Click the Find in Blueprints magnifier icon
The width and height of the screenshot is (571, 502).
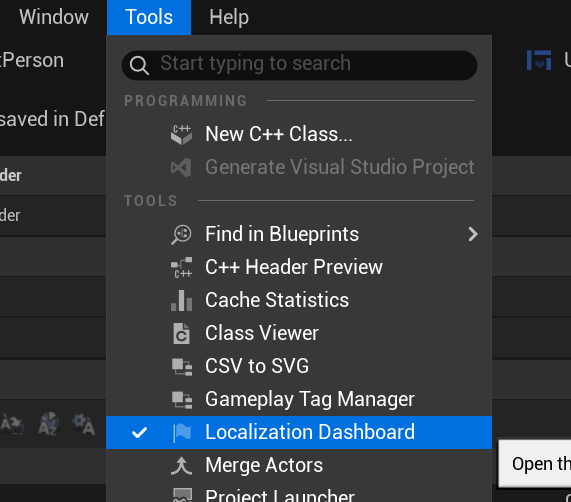[181, 234]
